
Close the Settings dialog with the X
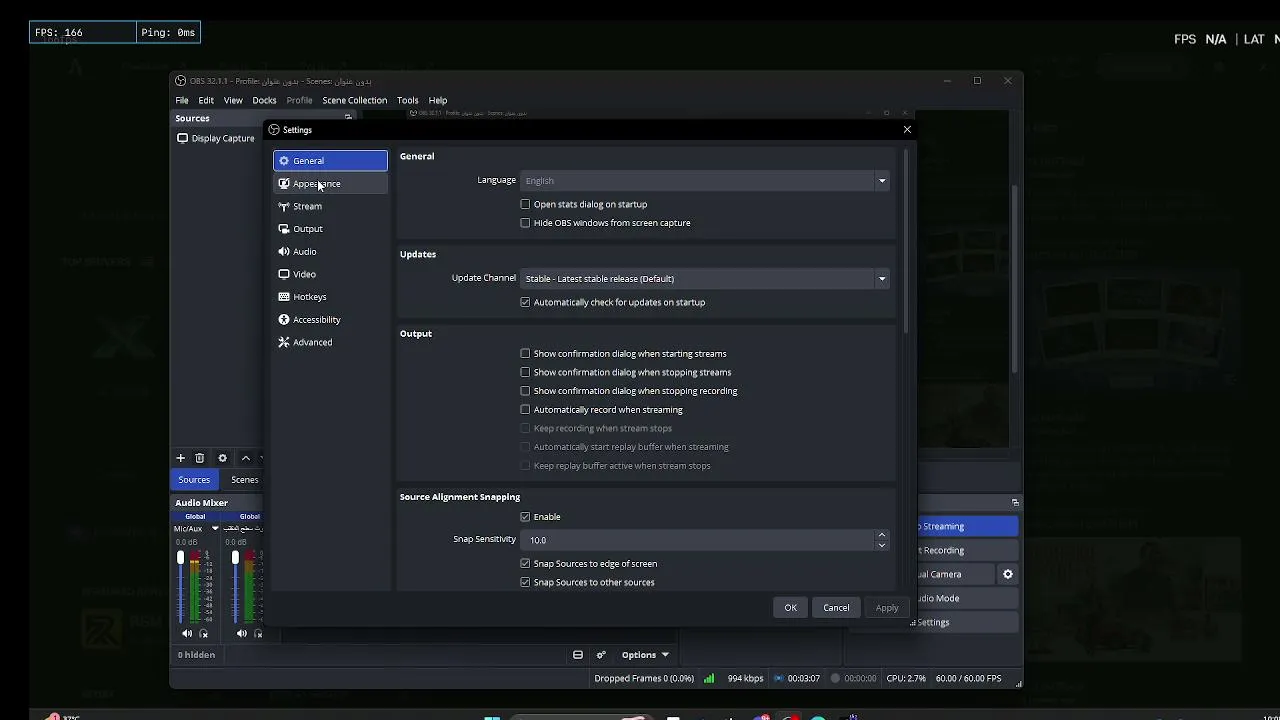coord(907,130)
